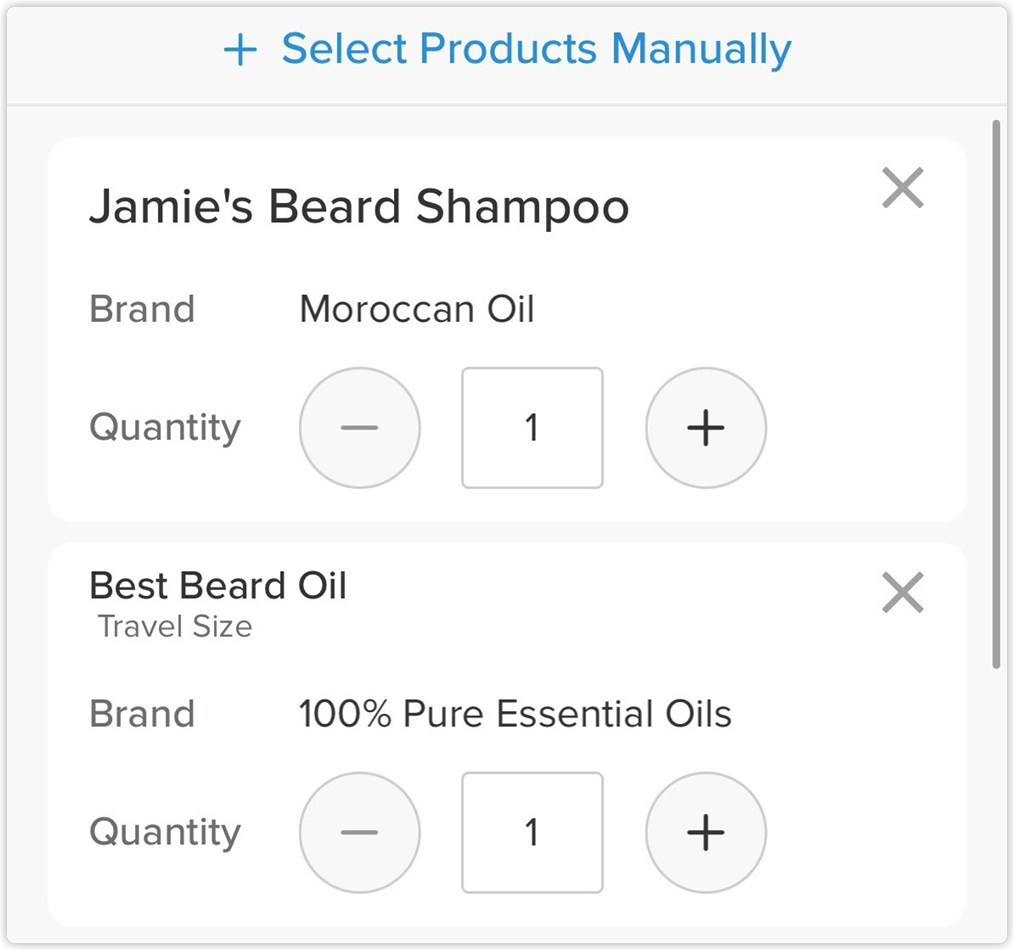
Task: Click the Brand label in the Jamie's Beard Shampoo card
Action: pyautogui.click(x=142, y=309)
